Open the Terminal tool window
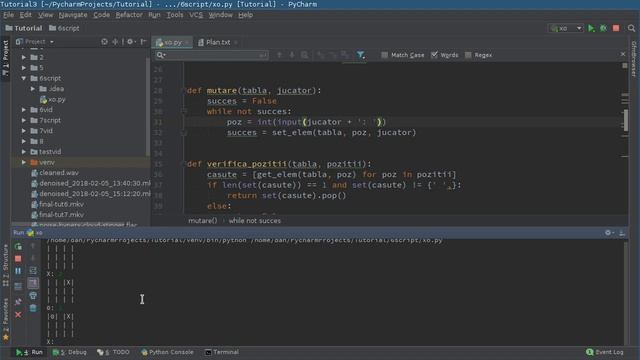 click(222, 352)
